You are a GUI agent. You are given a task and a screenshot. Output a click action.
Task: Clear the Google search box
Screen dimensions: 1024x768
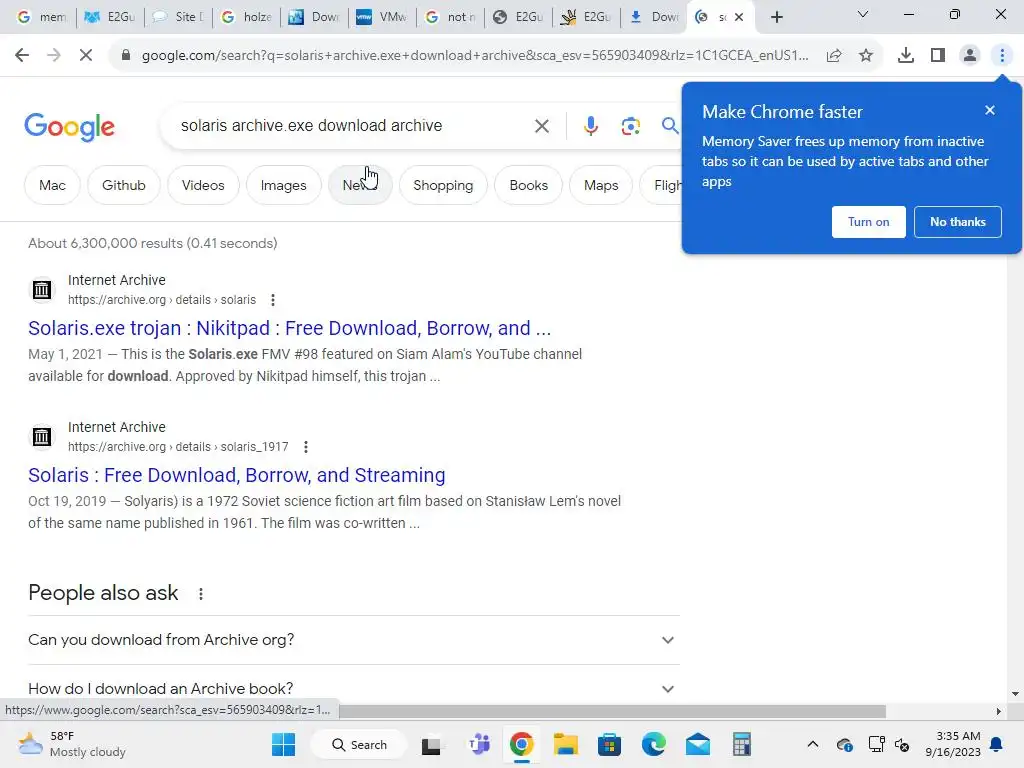[542, 126]
